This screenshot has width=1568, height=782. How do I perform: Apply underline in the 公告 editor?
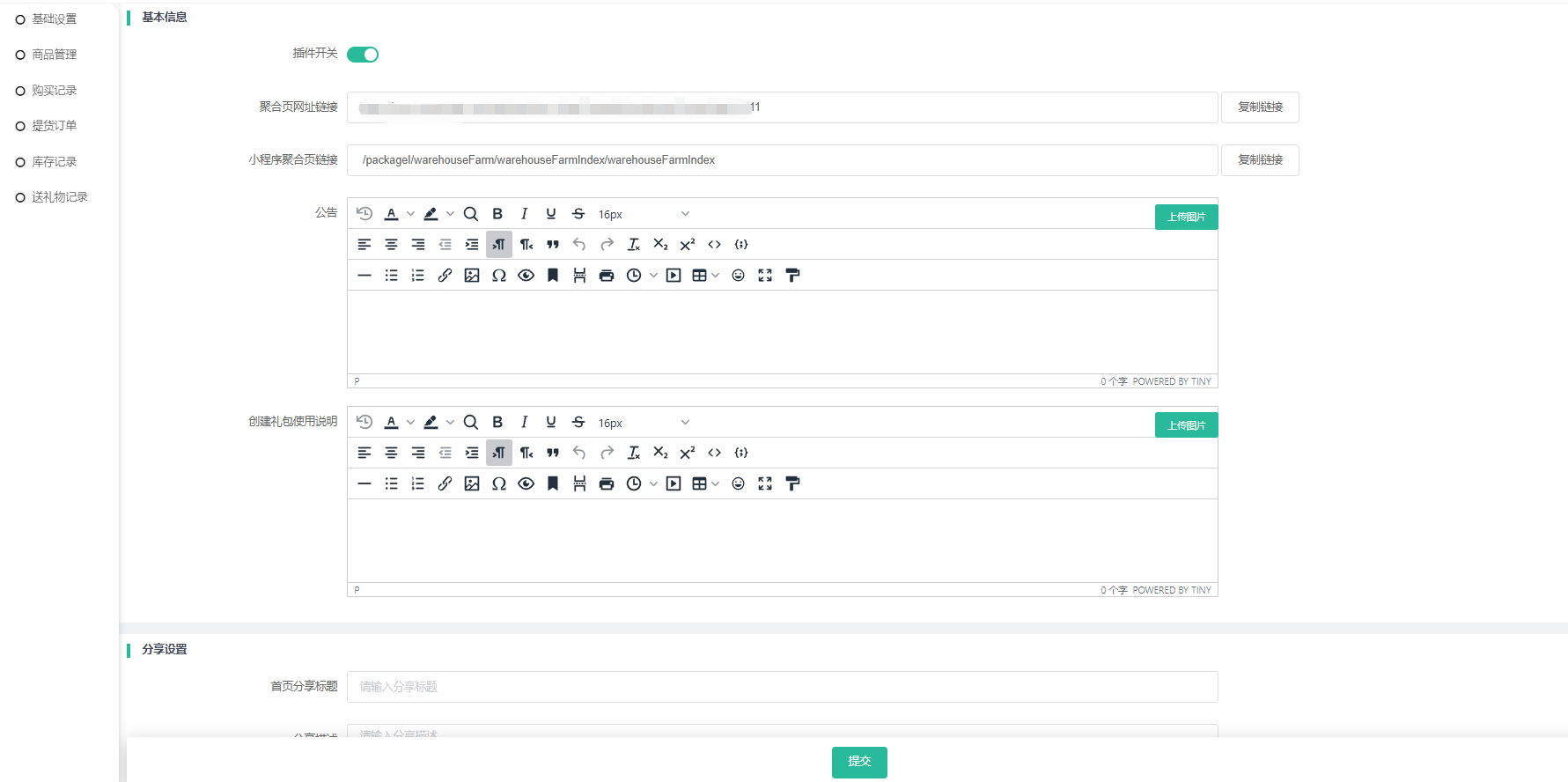pyautogui.click(x=551, y=214)
